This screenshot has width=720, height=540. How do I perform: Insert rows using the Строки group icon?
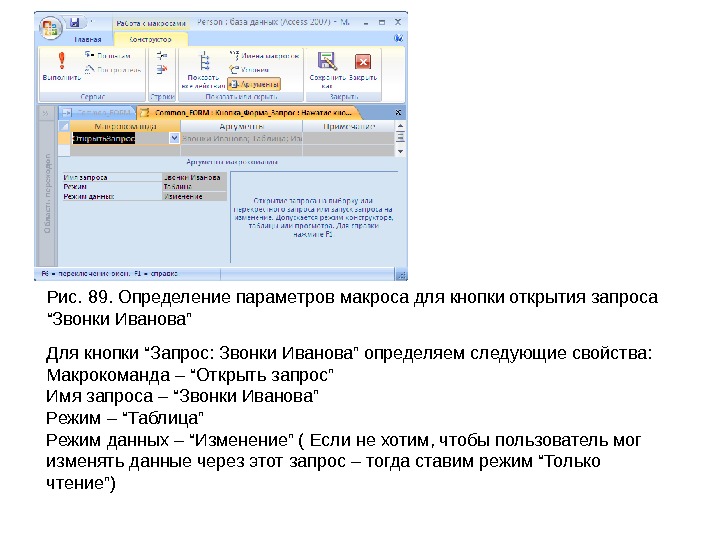[x=162, y=56]
